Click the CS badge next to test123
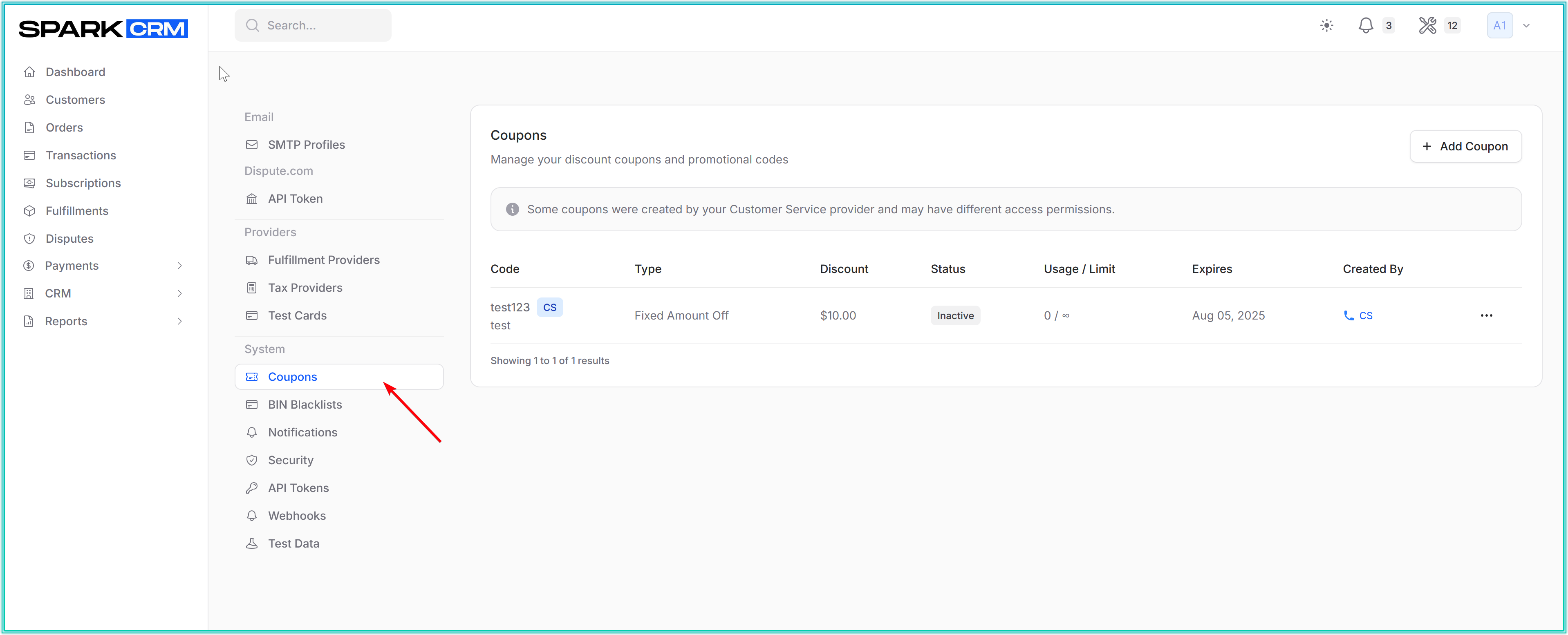Viewport: 1568px width, 635px height. tap(549, 307)
